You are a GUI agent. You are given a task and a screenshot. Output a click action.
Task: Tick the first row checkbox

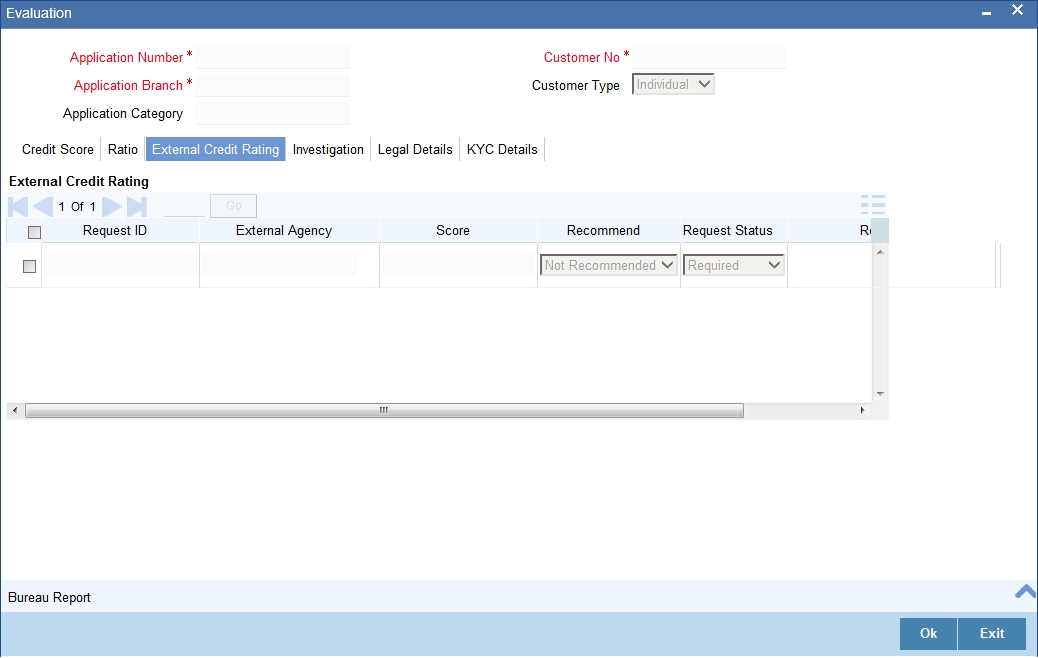pos(29,266)
